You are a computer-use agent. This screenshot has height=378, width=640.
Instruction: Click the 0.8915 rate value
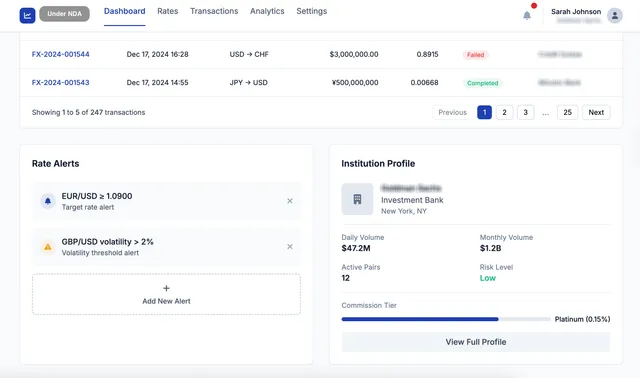click(x=427, y=54)
